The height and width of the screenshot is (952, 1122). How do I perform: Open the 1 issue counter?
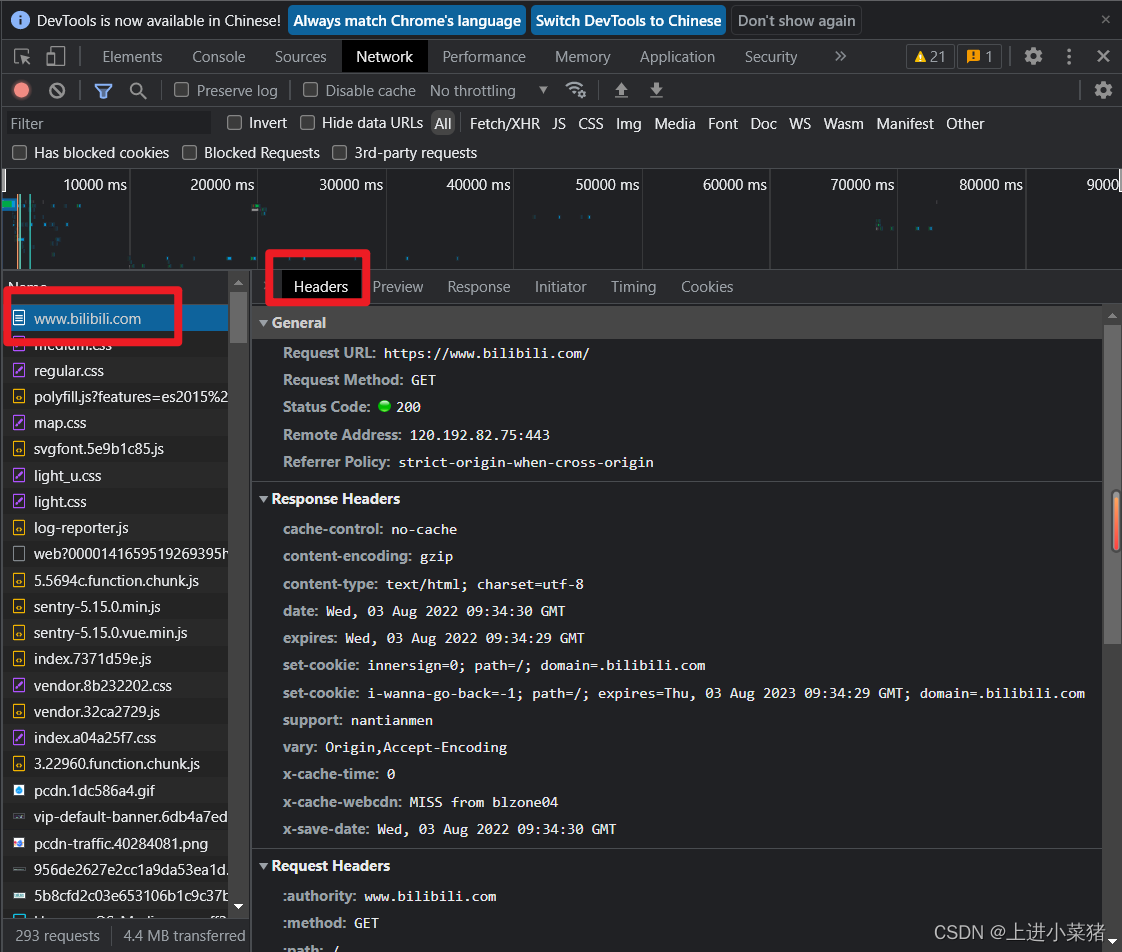click(979, 57)
